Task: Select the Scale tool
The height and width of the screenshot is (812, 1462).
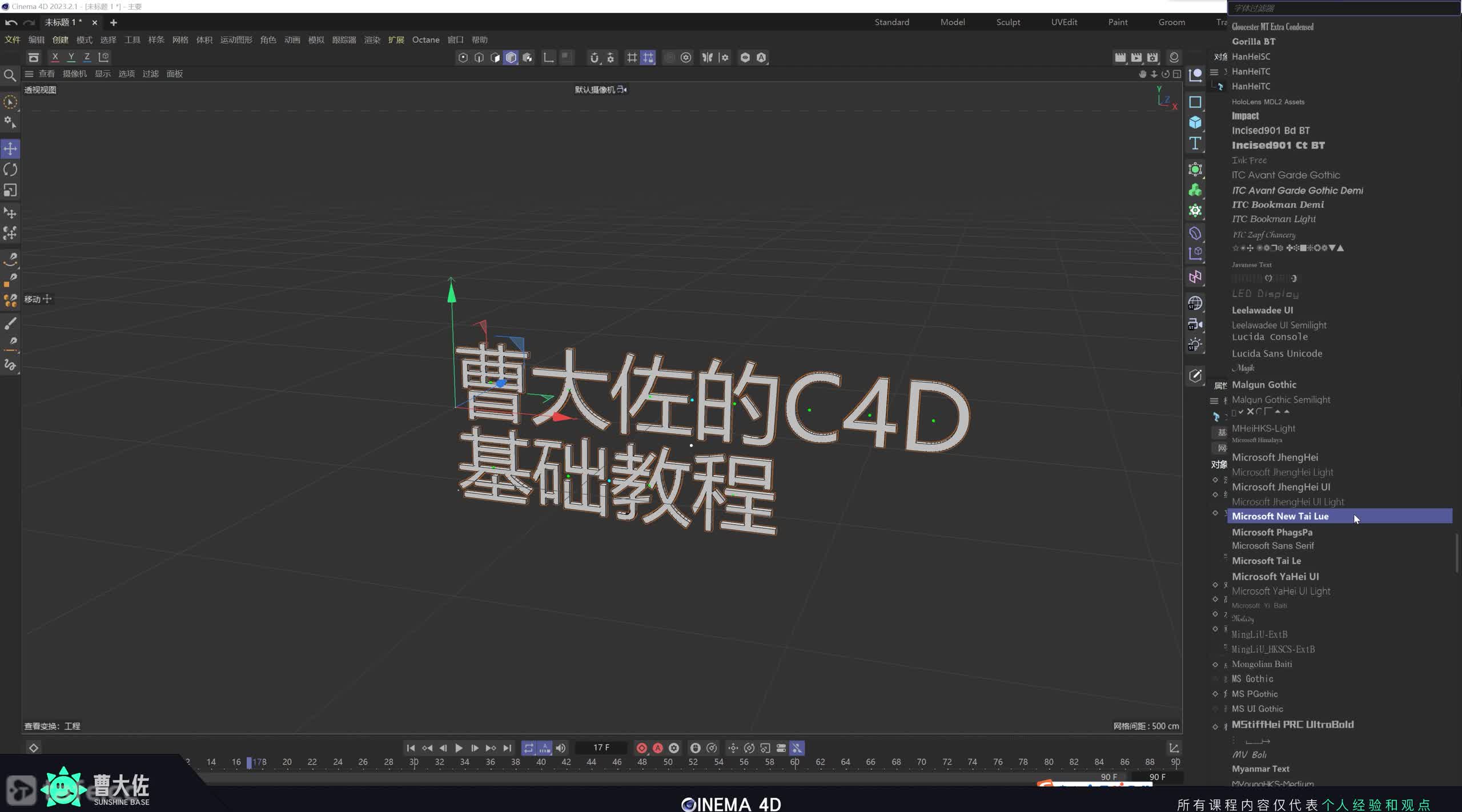Action: [x=10, y=190]
